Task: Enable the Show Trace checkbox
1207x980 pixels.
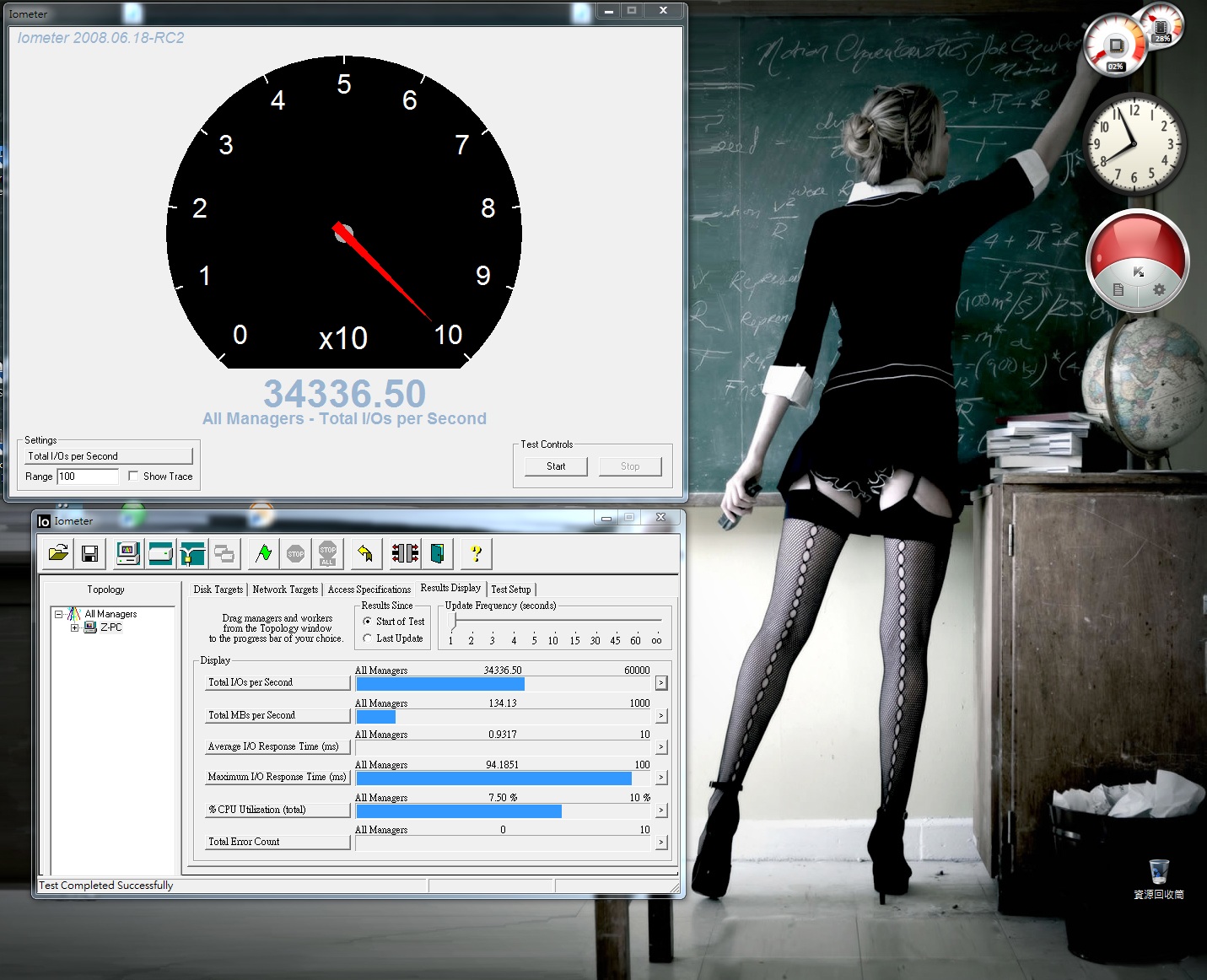Action: (x=133, y=477)
